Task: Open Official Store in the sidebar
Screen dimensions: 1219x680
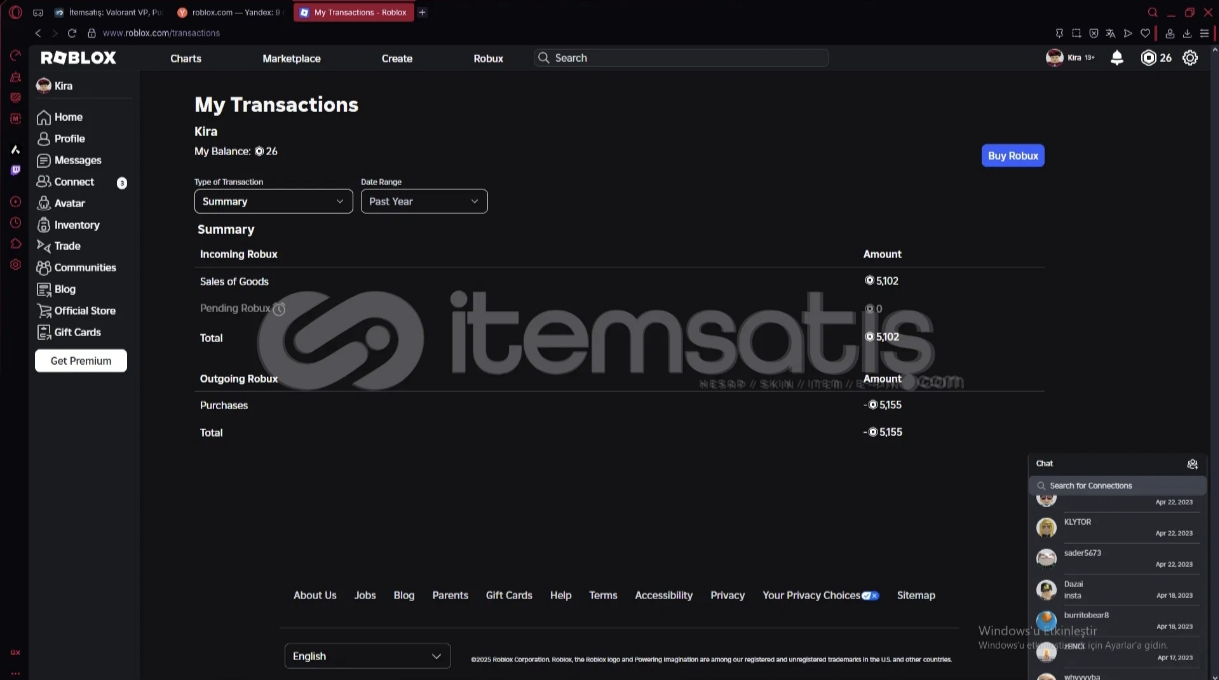Action: pyautogui.click(x=76, y=311)
